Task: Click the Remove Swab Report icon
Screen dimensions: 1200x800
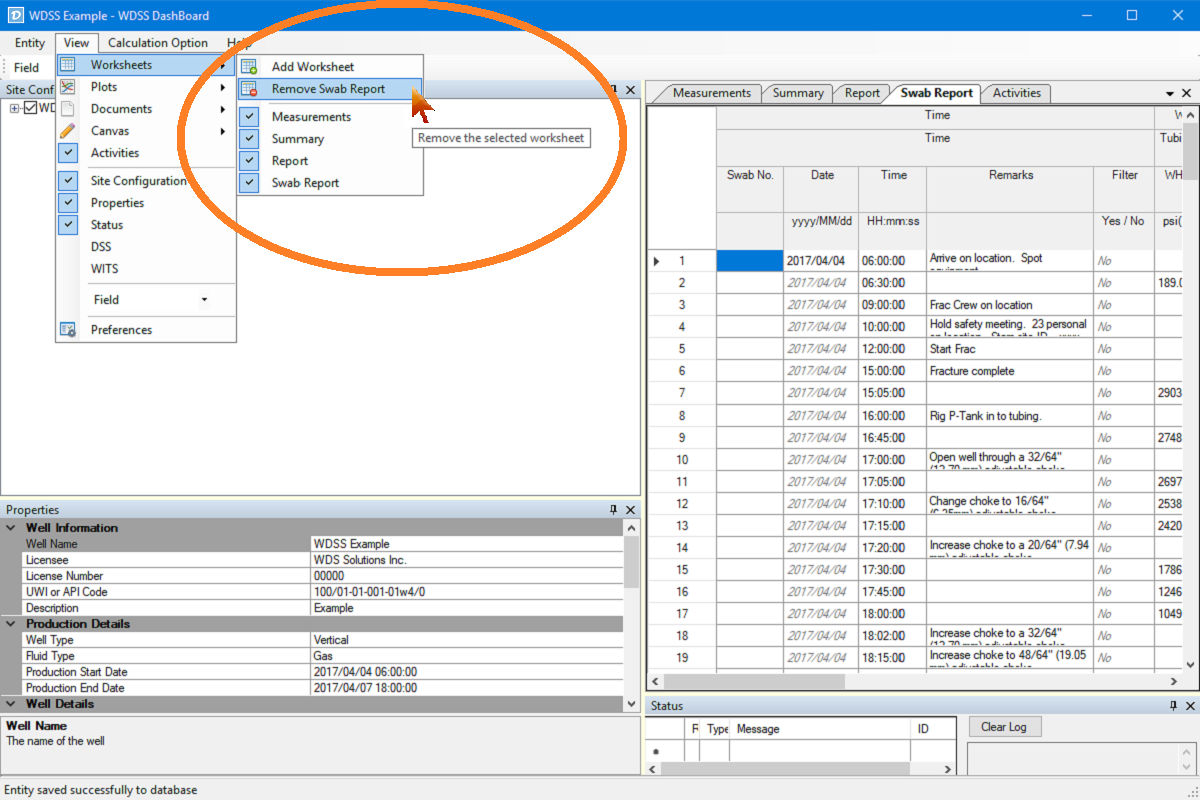Action: (249, 89)
